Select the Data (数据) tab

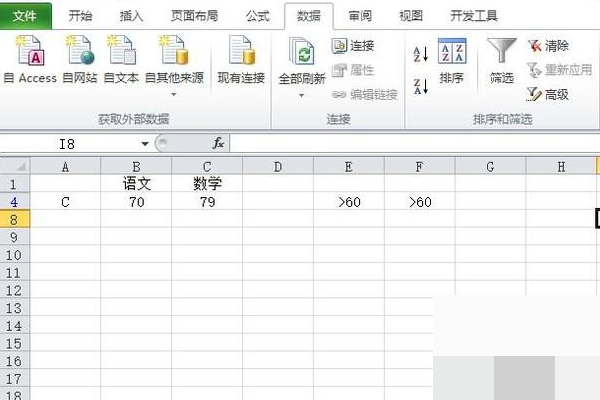coord(309,16)
